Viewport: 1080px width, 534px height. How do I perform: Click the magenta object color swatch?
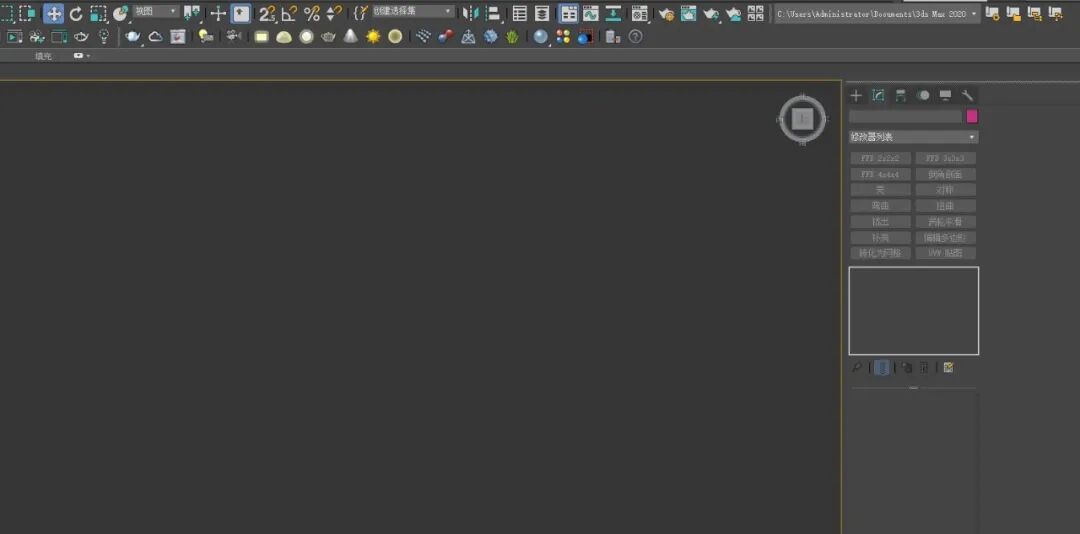(972, 116)
